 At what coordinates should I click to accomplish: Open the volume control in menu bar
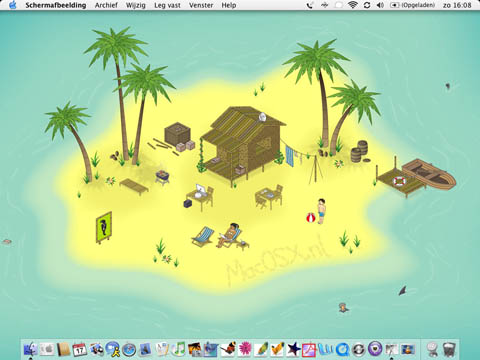pyautogui.click(x=380, y=5)
